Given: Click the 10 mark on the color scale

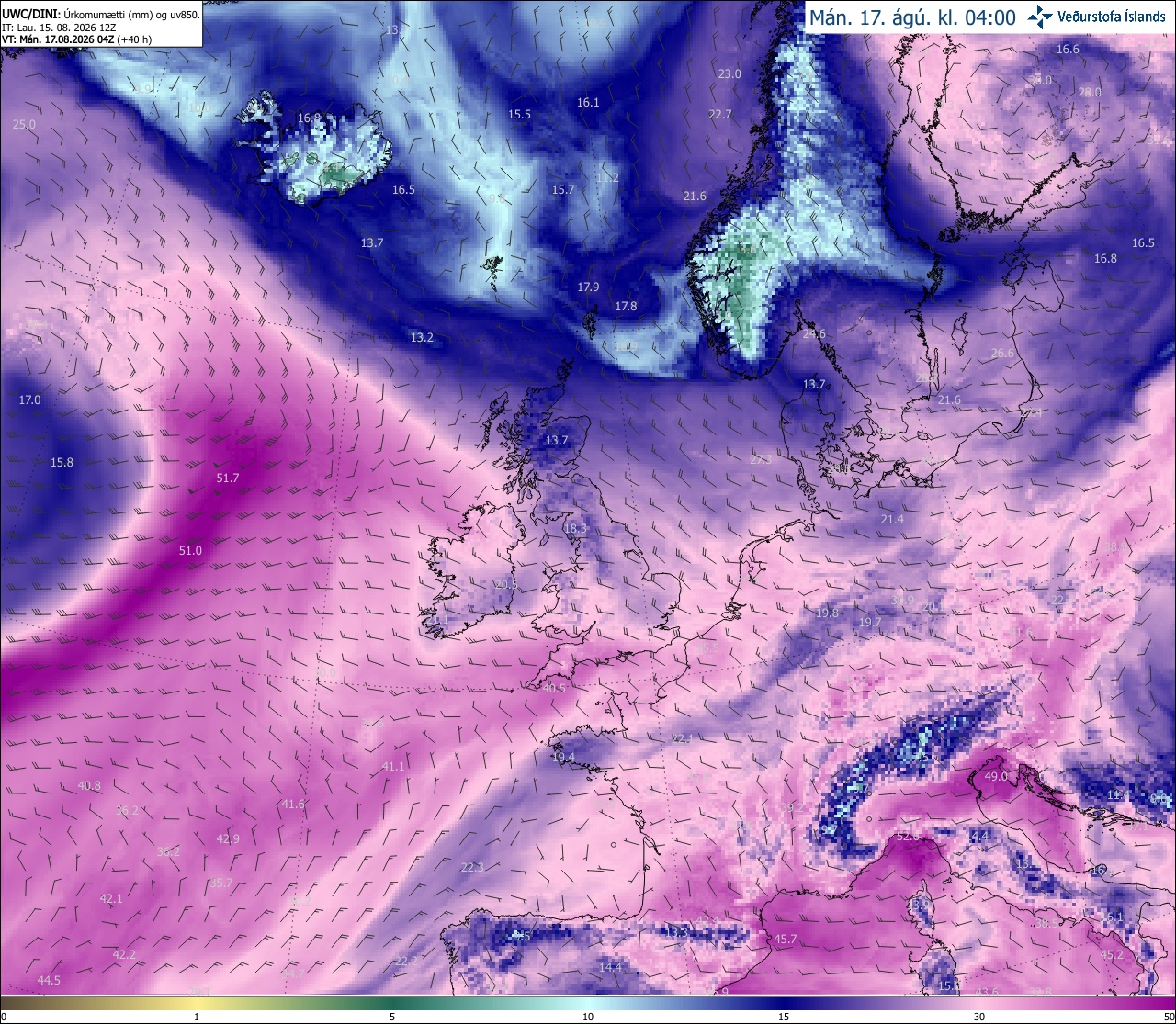Looking at the screenshot, I should pyautogui.click(x=588, y=1016).
